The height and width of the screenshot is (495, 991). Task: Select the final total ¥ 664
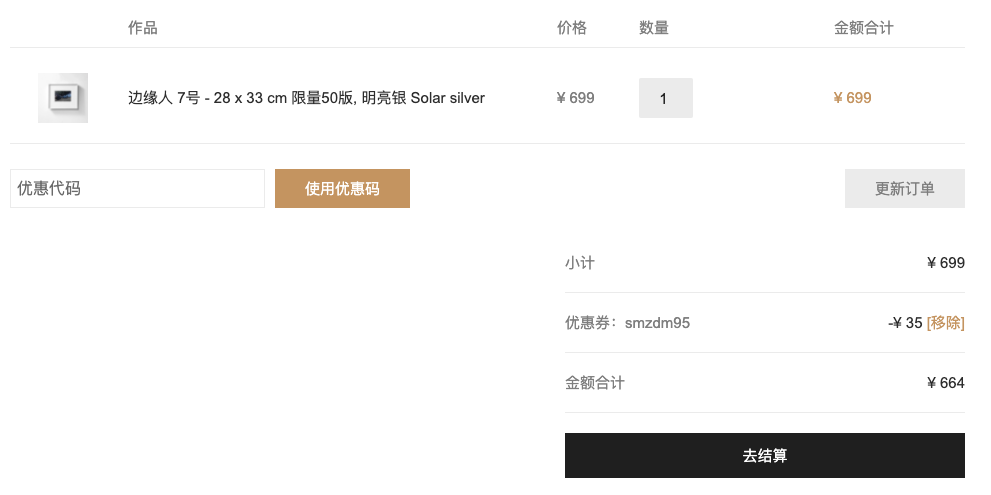coord(946,383)
